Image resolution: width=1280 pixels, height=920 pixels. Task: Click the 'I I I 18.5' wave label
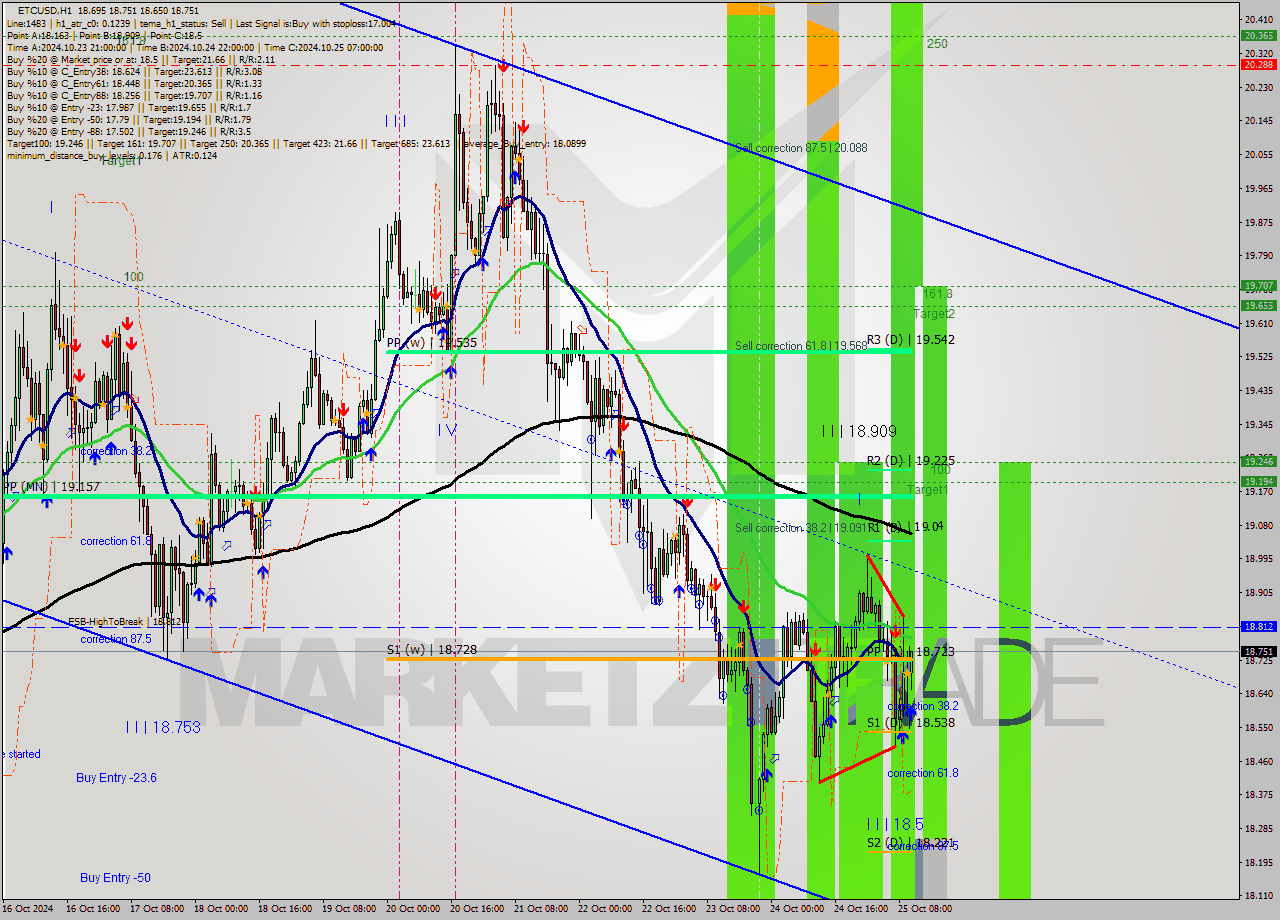(895, 824)
